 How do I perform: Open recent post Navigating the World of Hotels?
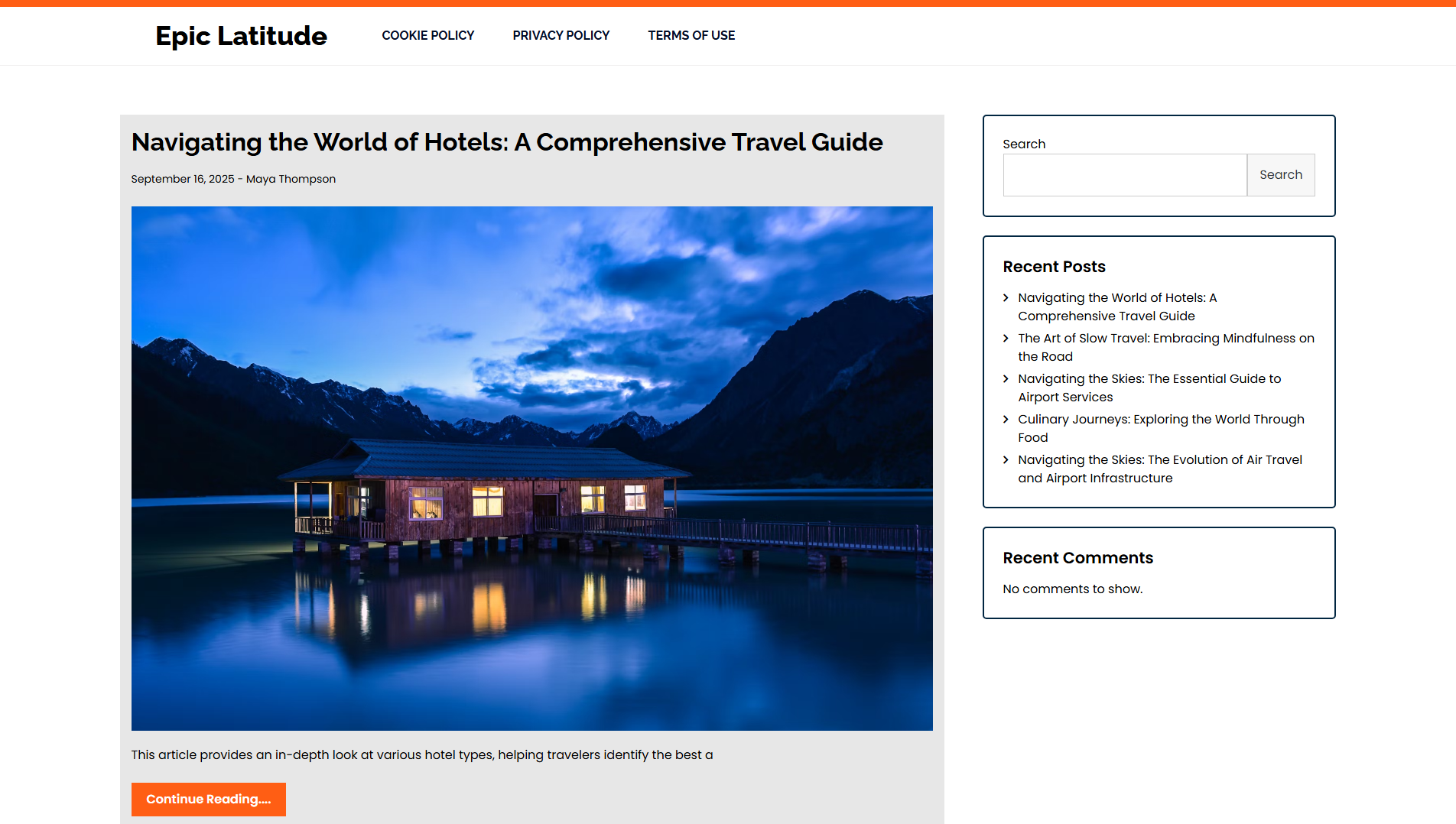point(1117,307)
